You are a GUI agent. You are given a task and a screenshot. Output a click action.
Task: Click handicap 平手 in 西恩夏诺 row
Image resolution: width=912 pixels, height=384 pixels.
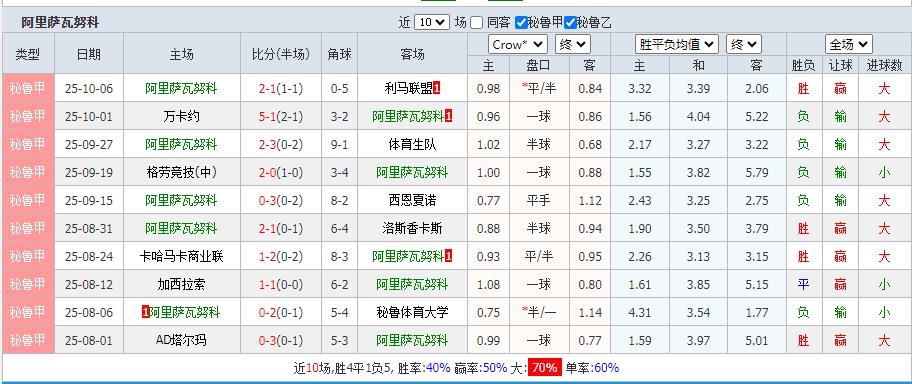[538, 200]
